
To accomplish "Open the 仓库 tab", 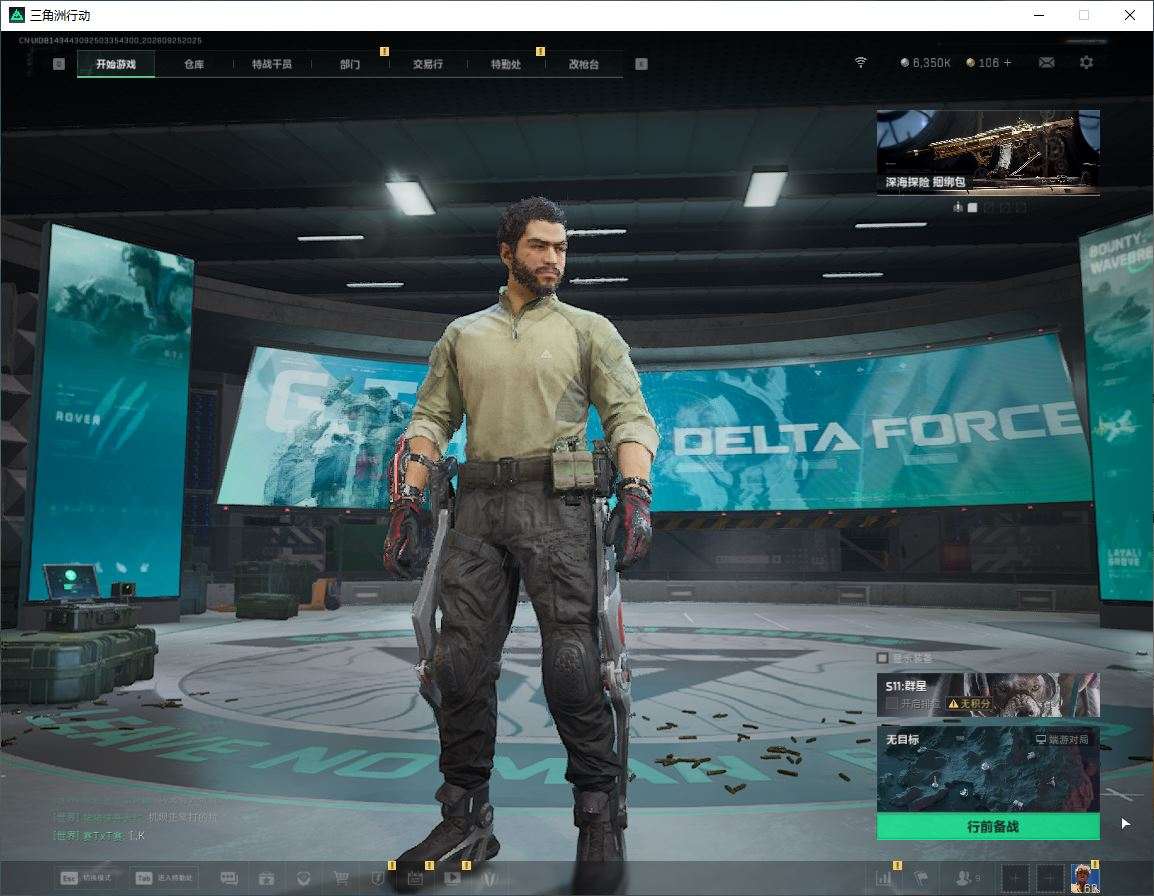I will pyautogui.click(x=194, y=64).
